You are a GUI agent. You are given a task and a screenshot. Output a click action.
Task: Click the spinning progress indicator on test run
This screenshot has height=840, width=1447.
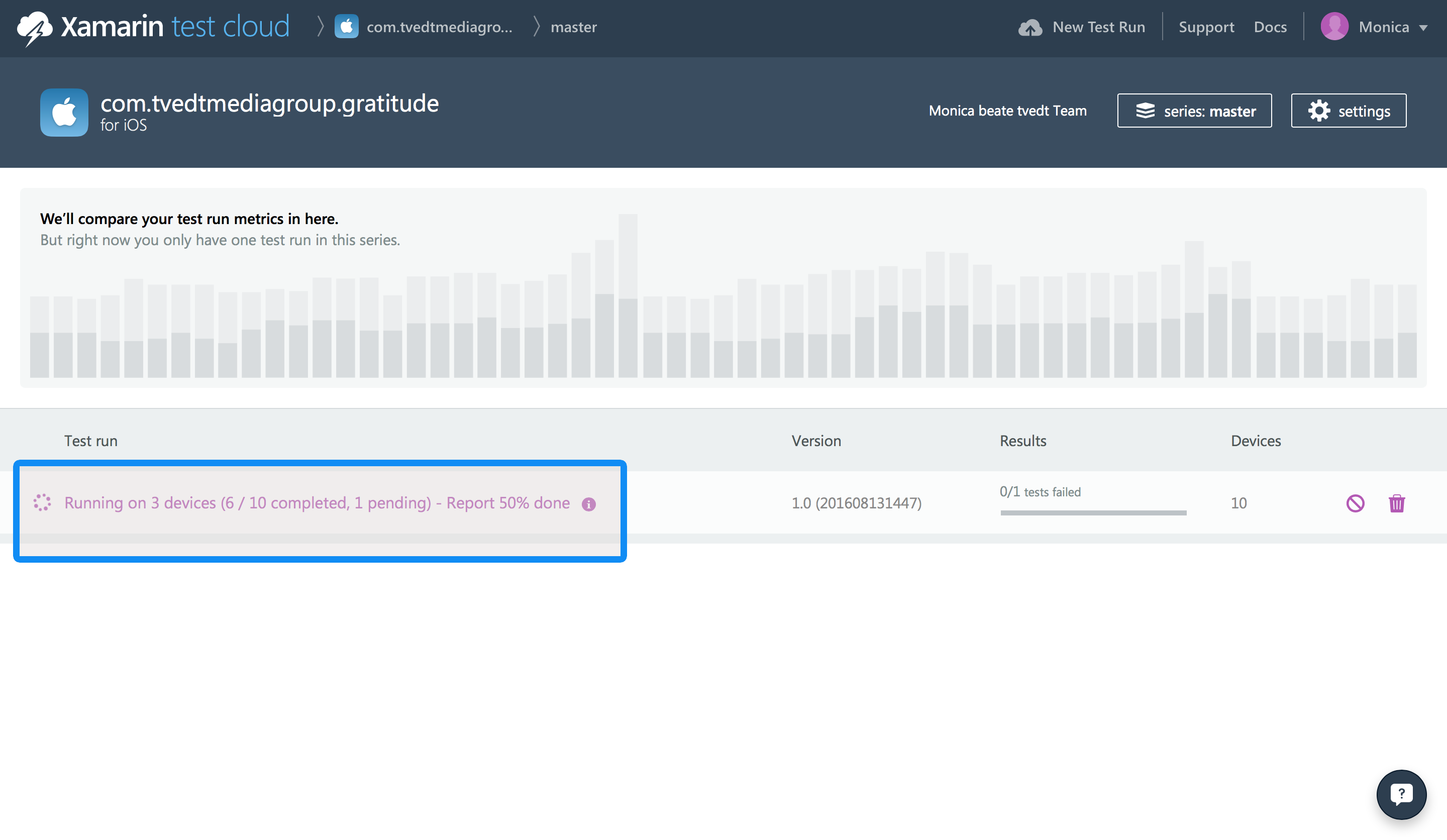(x=42, y=502)
